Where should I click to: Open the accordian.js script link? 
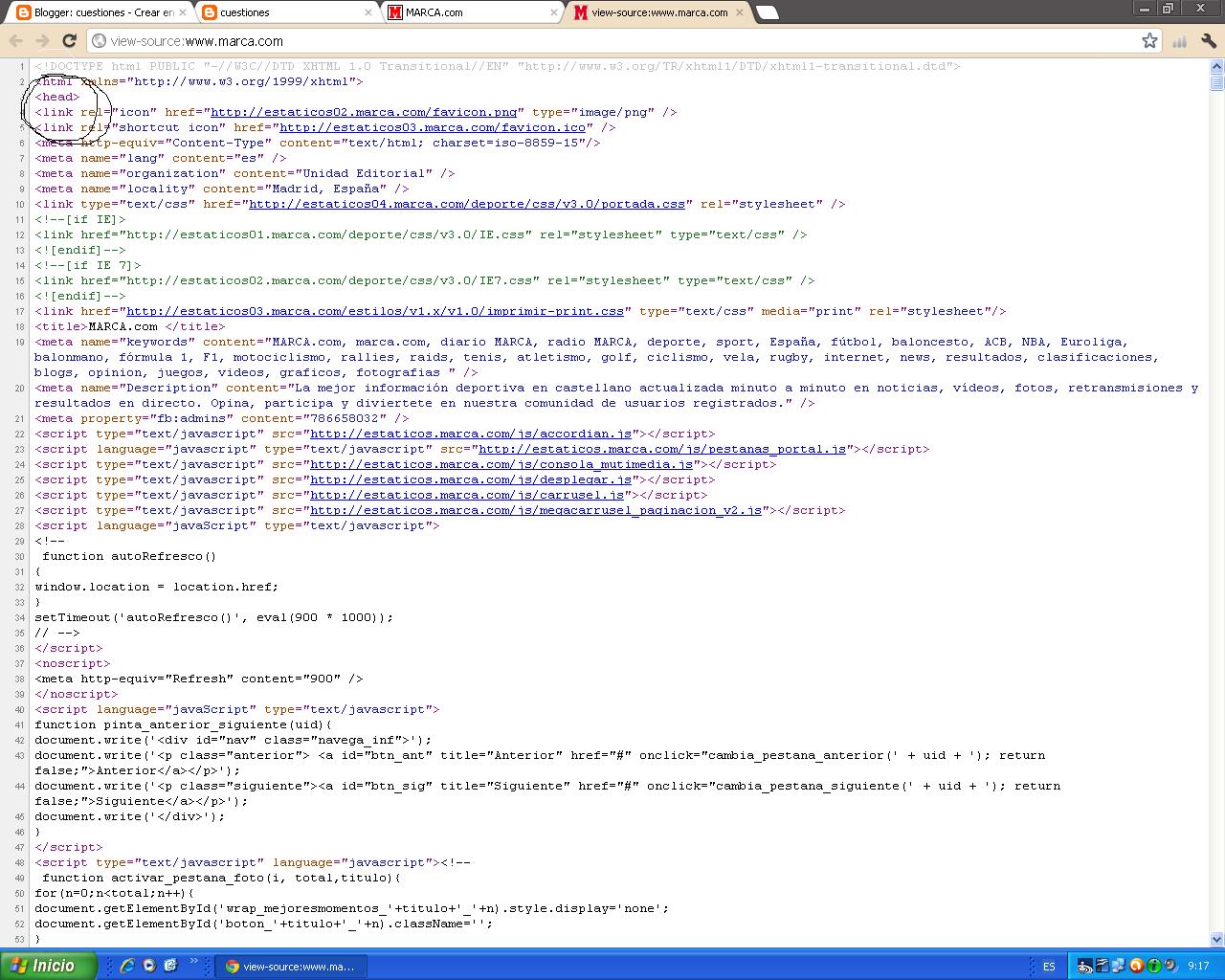click(471, 434)
